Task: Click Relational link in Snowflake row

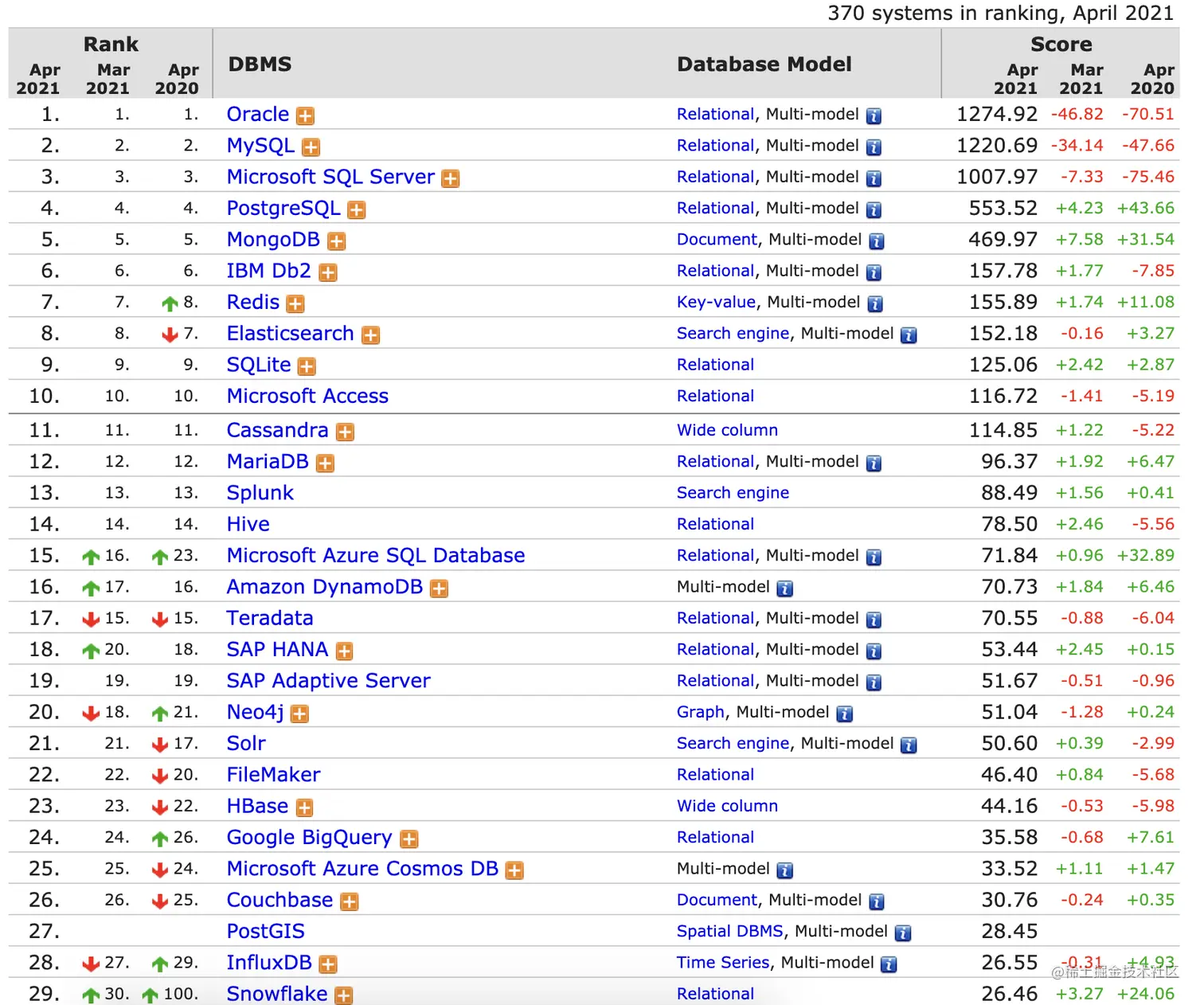Action: click(x=715, y=994)
